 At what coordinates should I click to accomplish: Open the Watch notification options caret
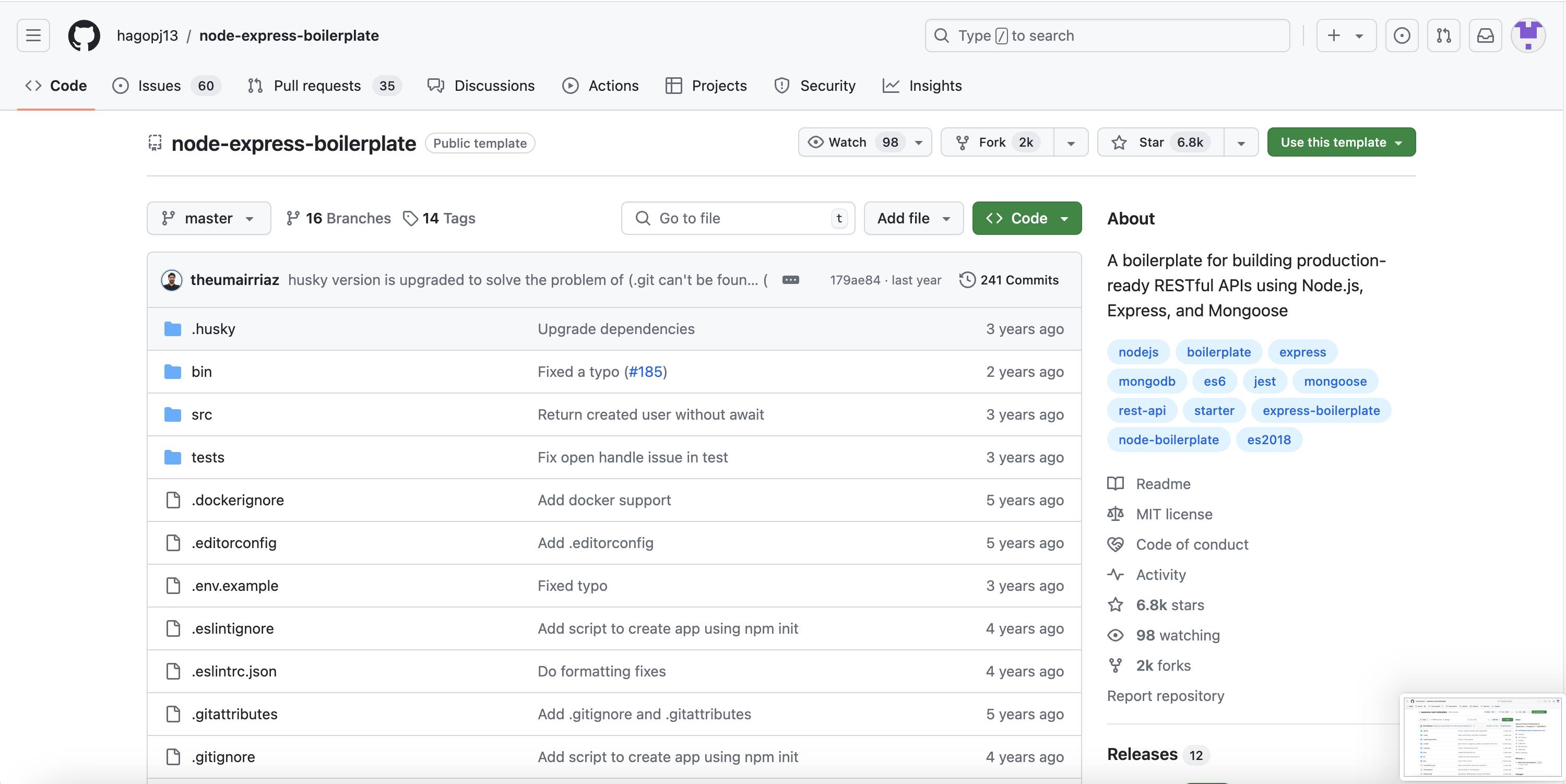click(919, 142)
